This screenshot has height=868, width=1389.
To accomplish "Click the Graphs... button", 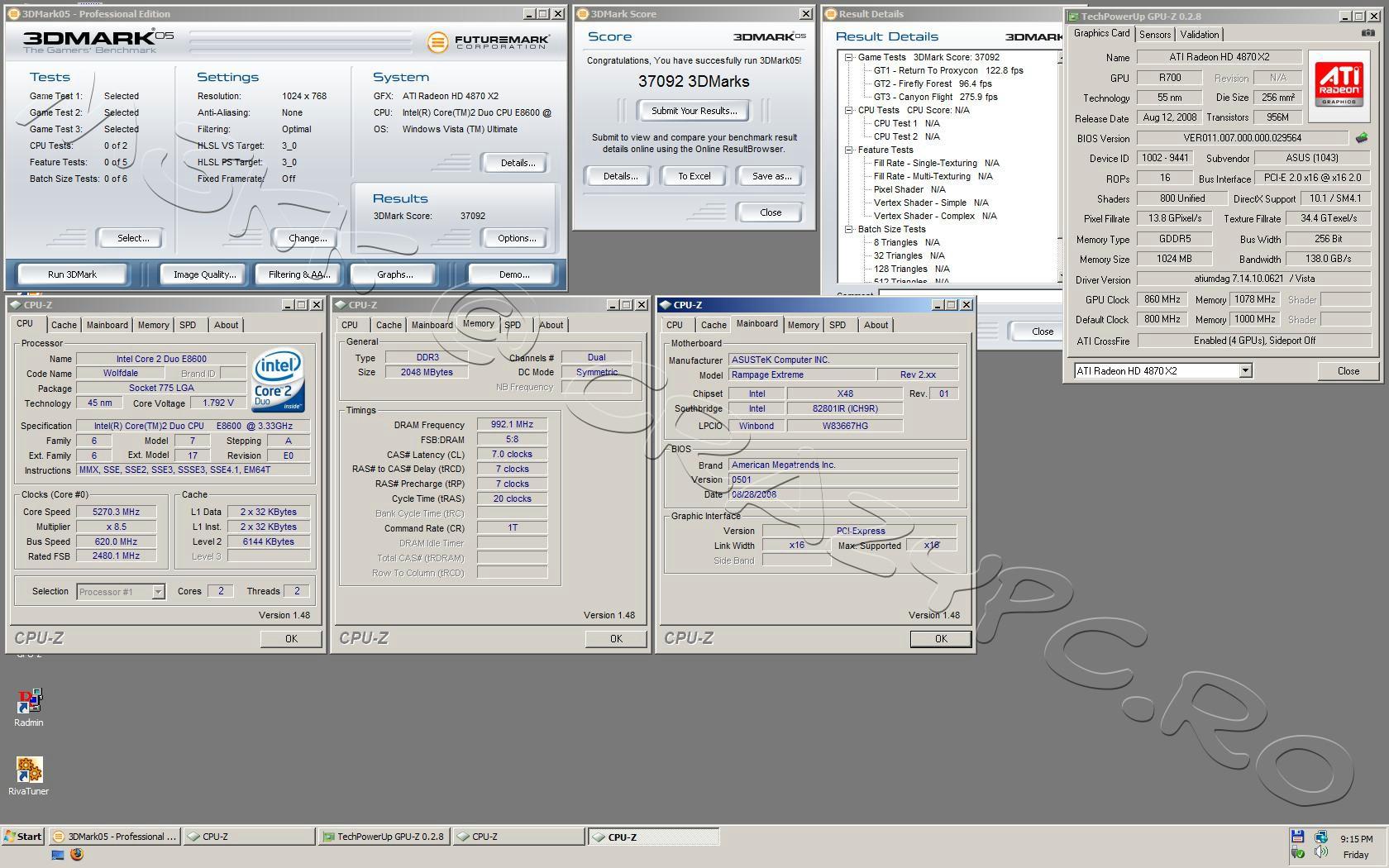I will click(394, 274).
